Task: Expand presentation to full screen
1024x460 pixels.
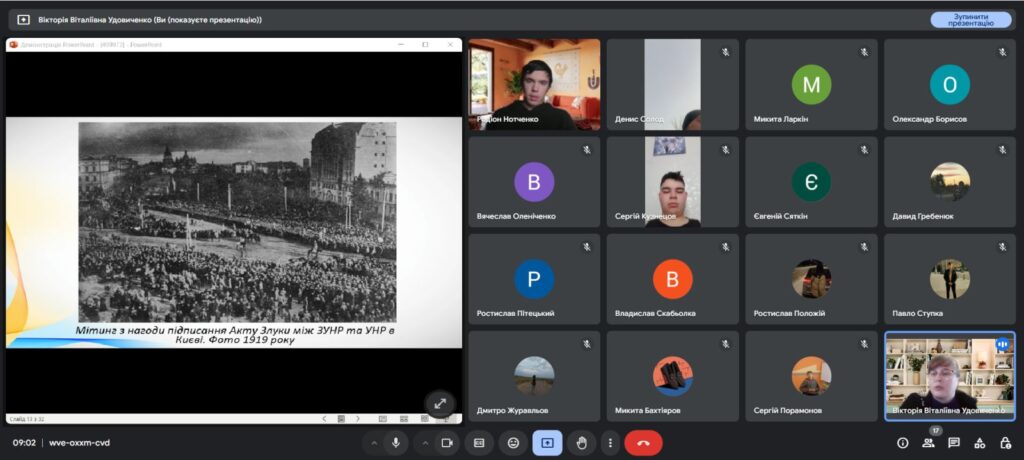Action: [x=440, y=402]
